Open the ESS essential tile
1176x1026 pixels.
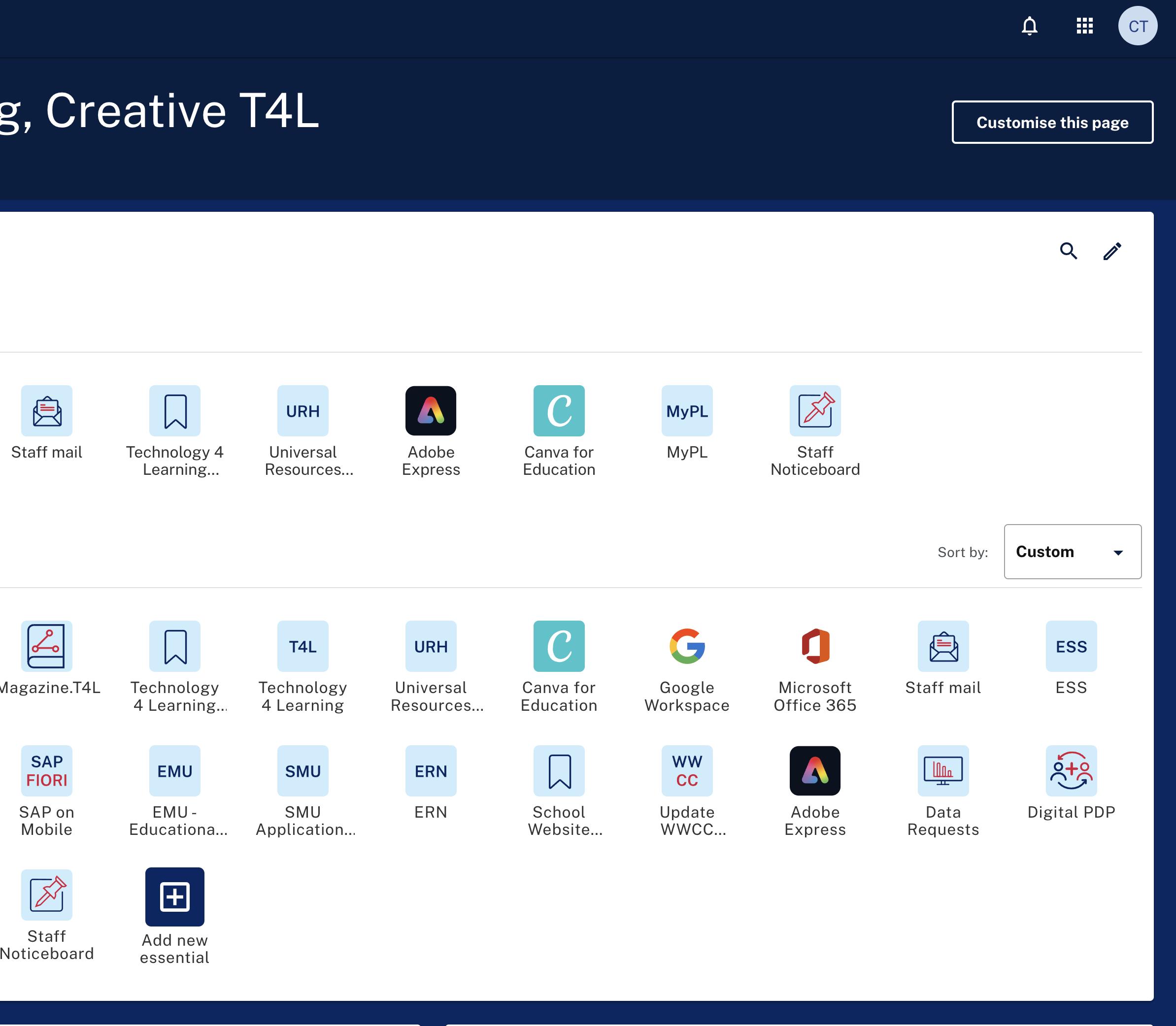tap(1071, 646)
